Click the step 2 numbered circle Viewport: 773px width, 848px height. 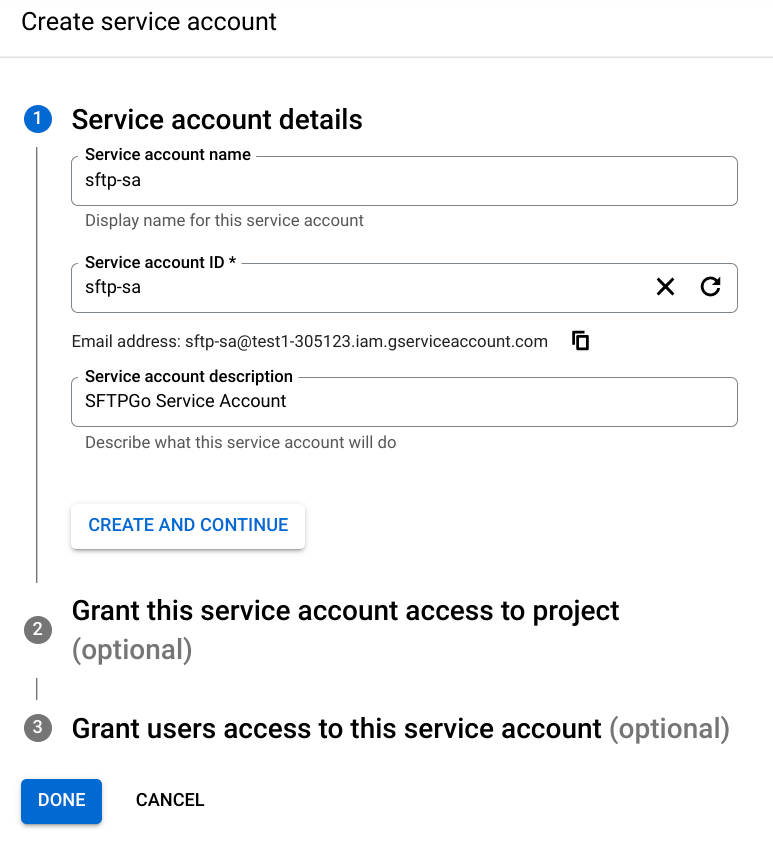click(x=37, y=630)
